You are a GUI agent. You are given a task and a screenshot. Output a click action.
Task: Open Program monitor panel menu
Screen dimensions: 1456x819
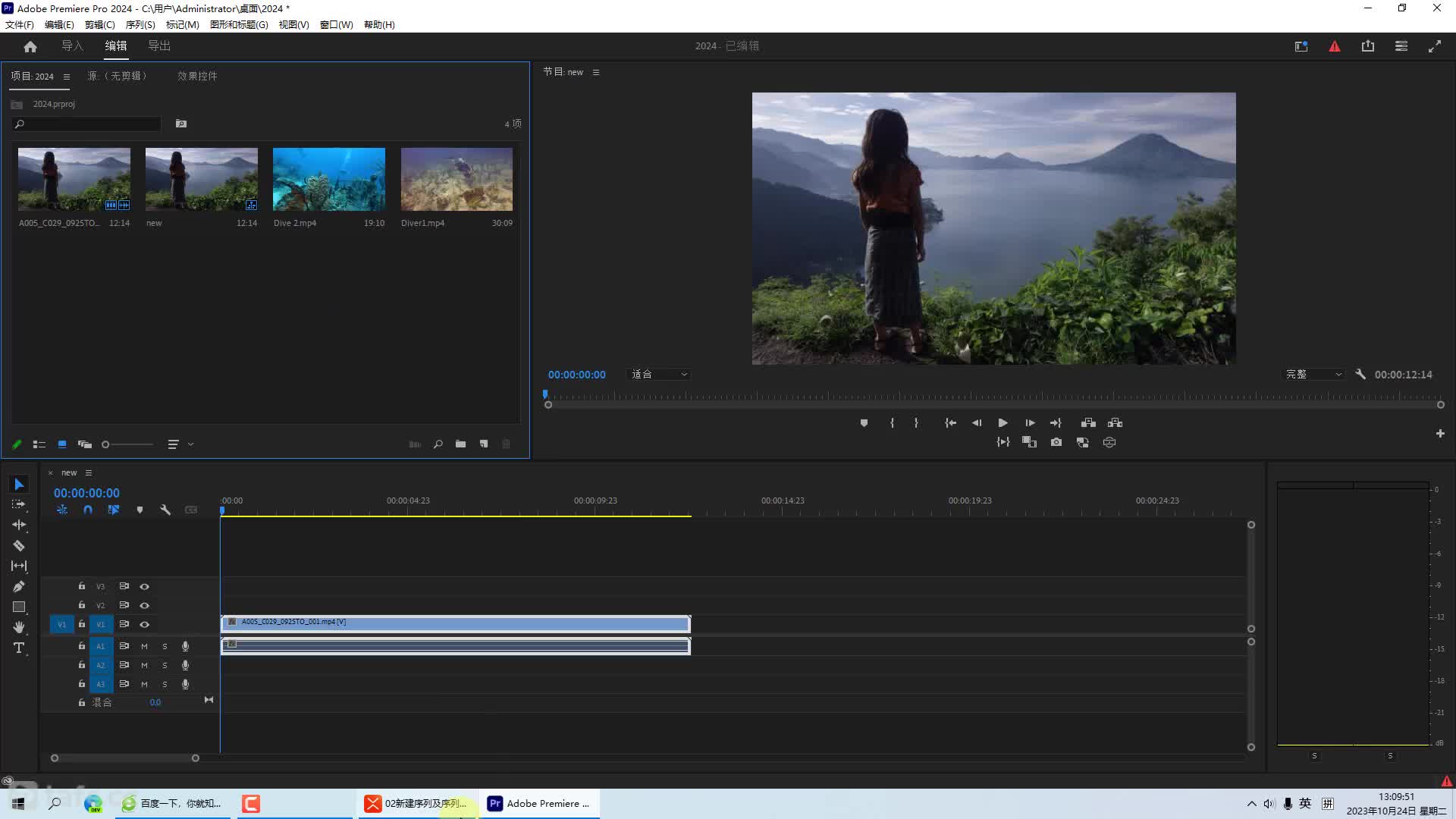coord(596,73)
